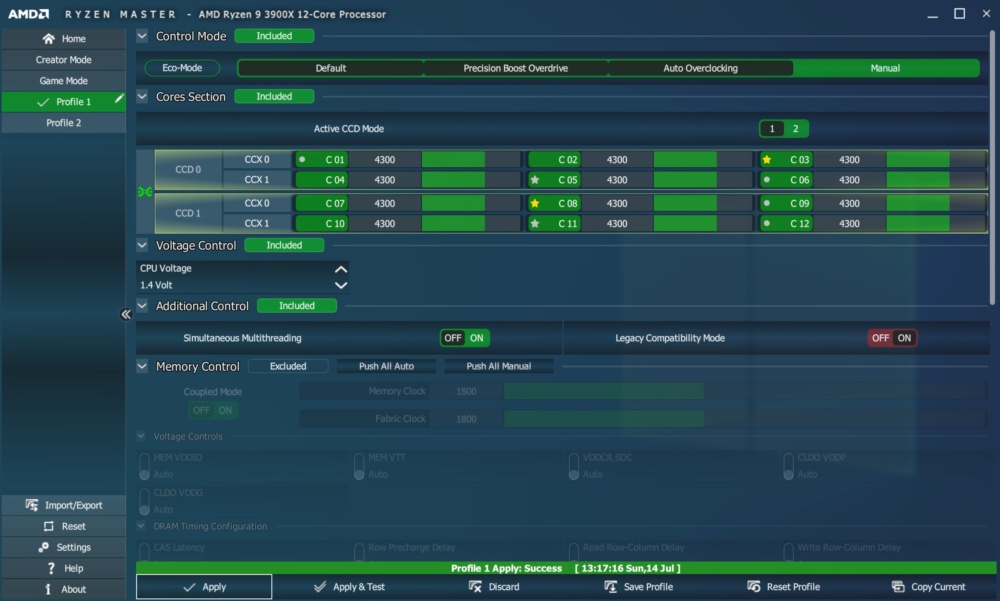Click the Copy Current icon button

point(898,586)
